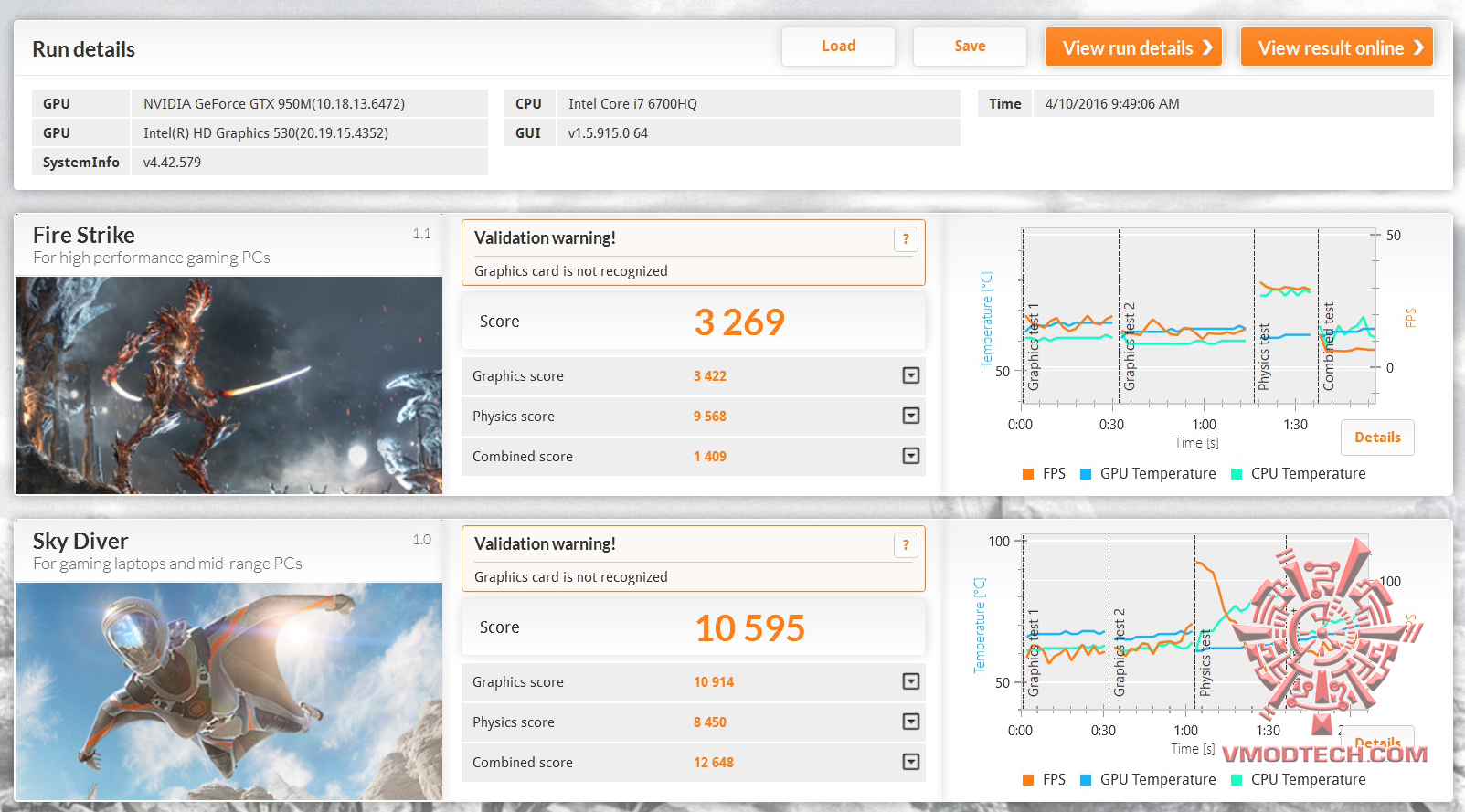Open View result online
1465x812 pixels.
click(1337, 47)
